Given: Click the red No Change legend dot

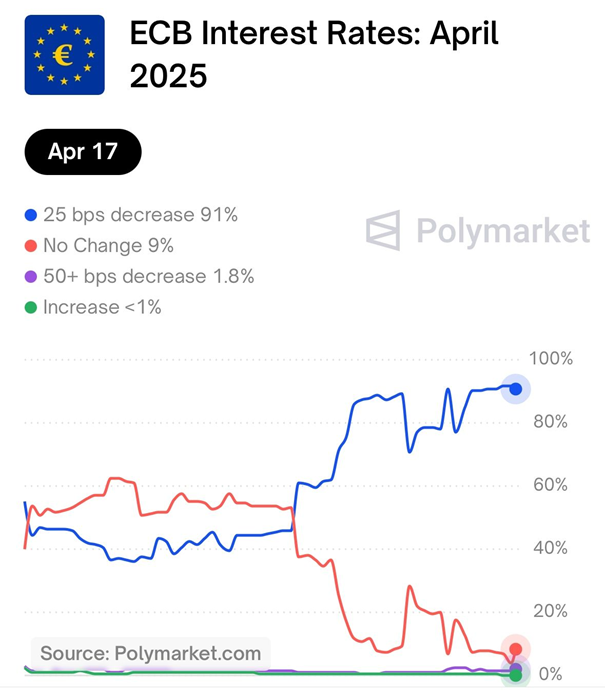Looking at the screenshot, I should point(30,245).
